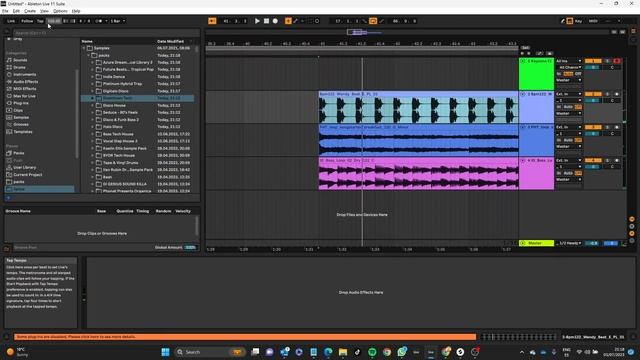Viewport: 640px width, 360px height.
Task: Toggle track activator on second track
Action: click(x=593, y=94)
